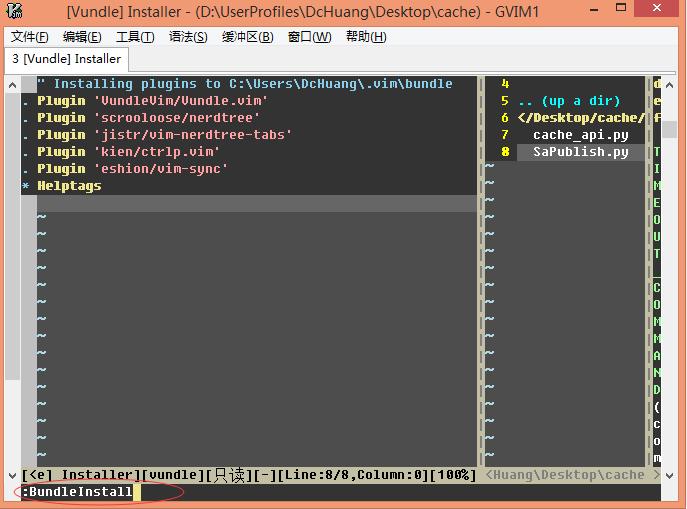This screenshot has height=509, width=687.
Task: Open the 工具(T) menu
Action: point(135,37)
